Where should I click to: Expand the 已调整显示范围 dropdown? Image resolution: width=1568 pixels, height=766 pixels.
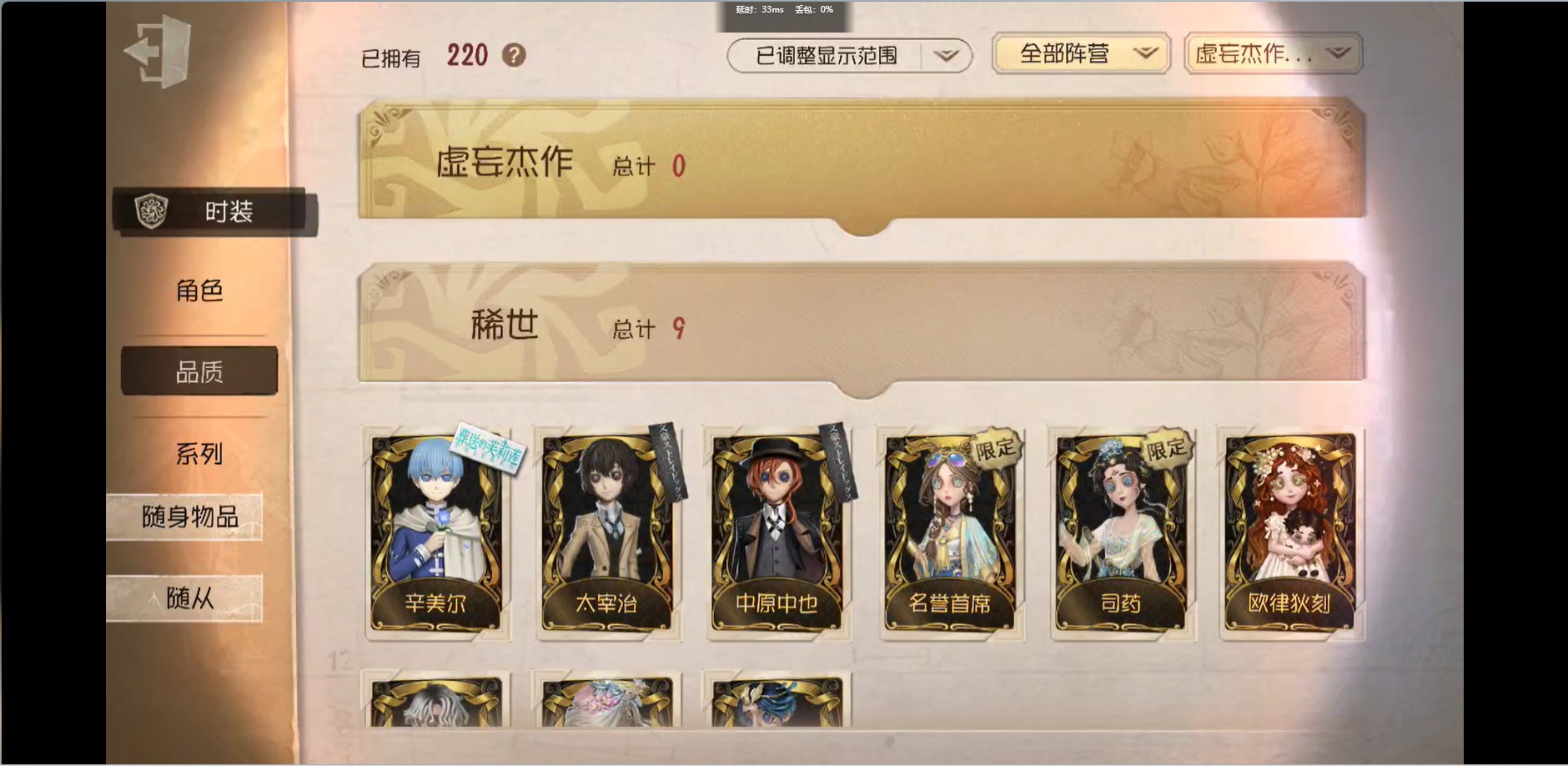pos(849,56)
